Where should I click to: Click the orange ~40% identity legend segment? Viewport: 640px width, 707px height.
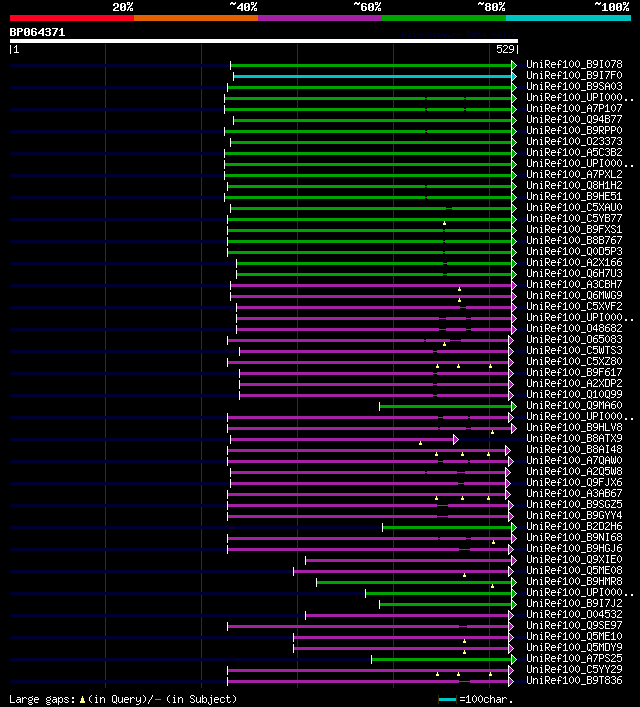click(x=196, y=18)
